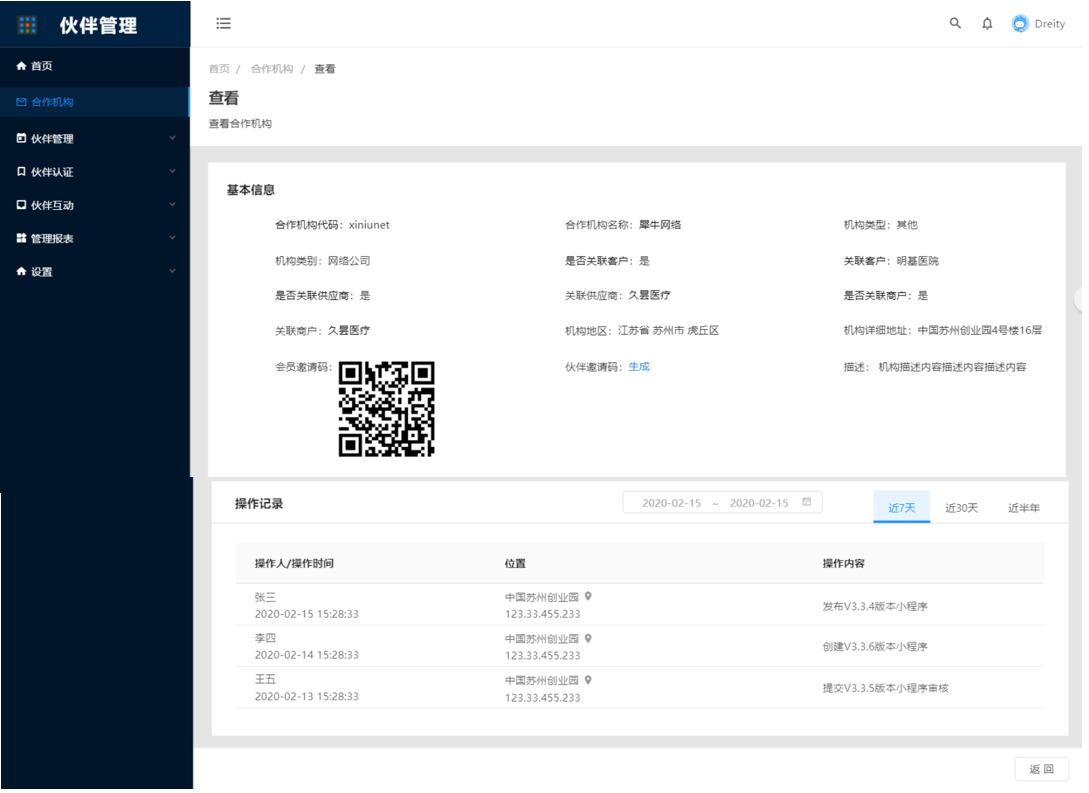Expand the 管理报表 menu chevron
Image resolution: width=1089 pixels, height=793 pixels.
(172, 238)
